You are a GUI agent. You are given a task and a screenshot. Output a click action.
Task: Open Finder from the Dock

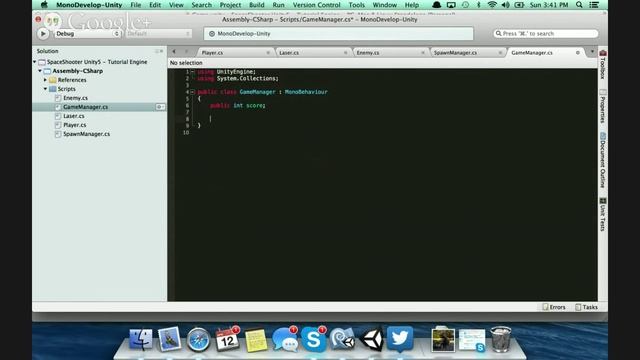coord(141,340)
